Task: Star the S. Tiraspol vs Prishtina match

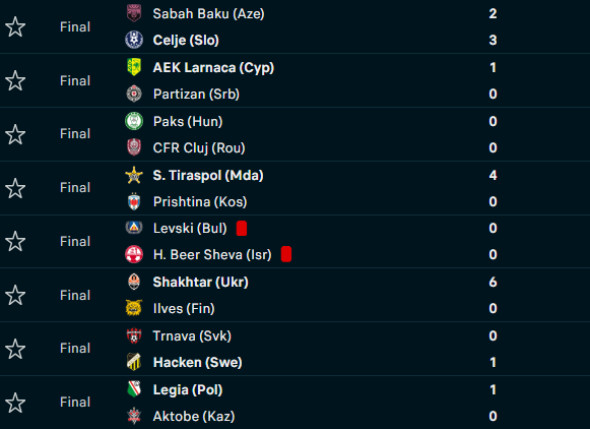Action: (15, 188)
